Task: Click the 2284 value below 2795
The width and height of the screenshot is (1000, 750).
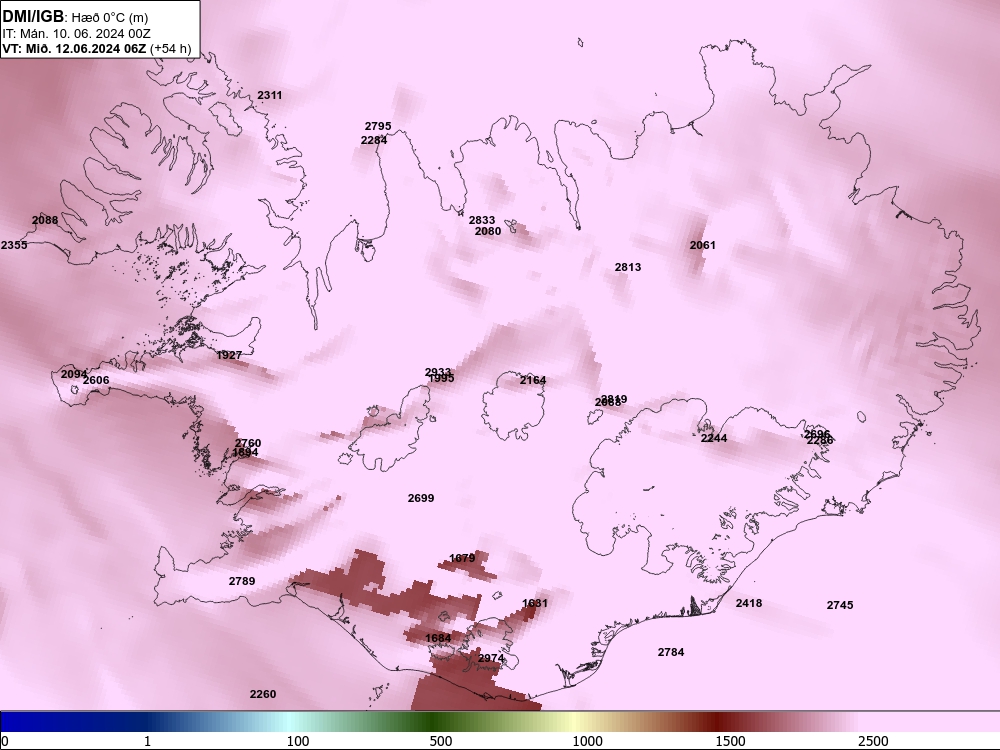Action: pos(374,140)
